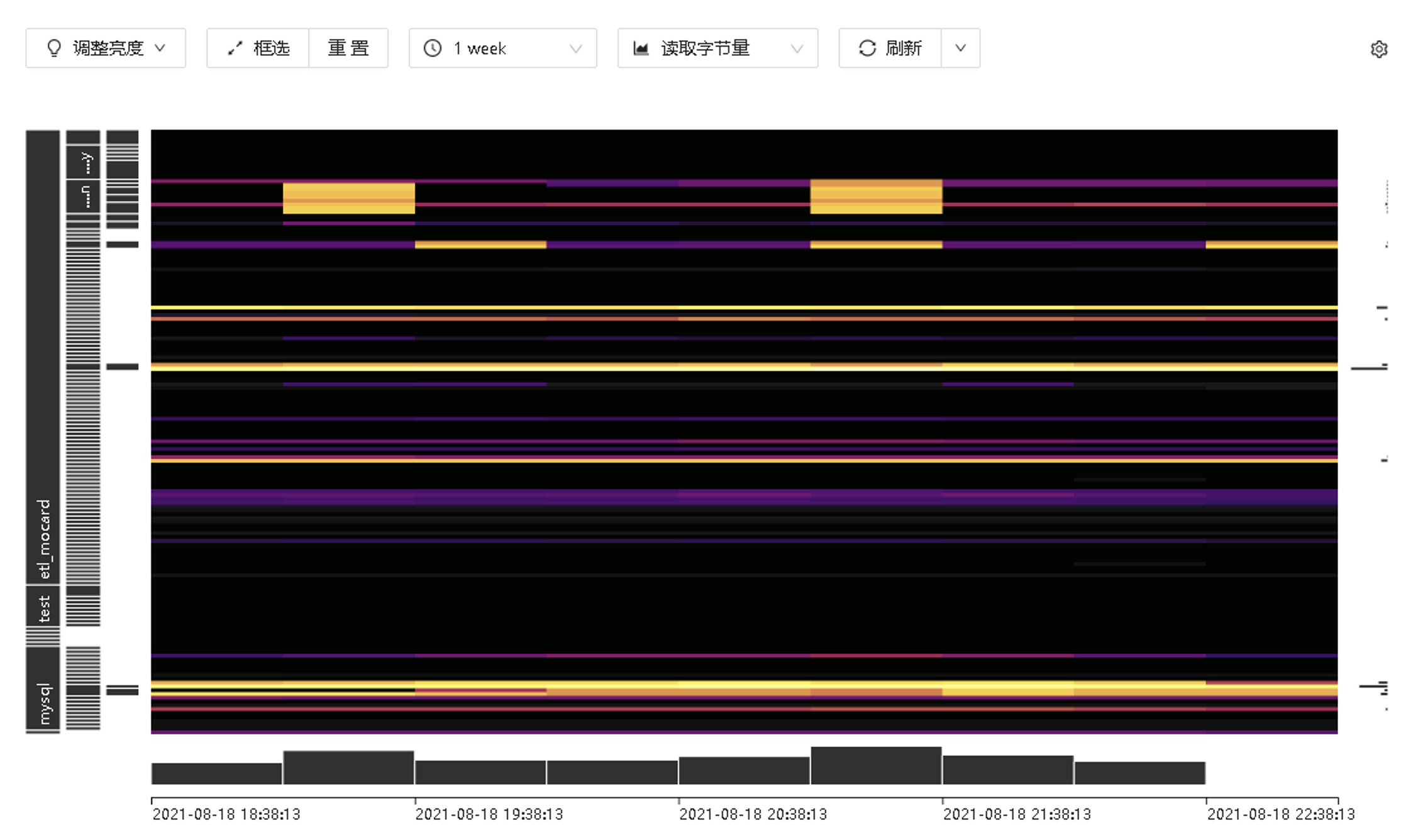Select the etl_mocard database label
1401x840 pixels.
[43, 538]
